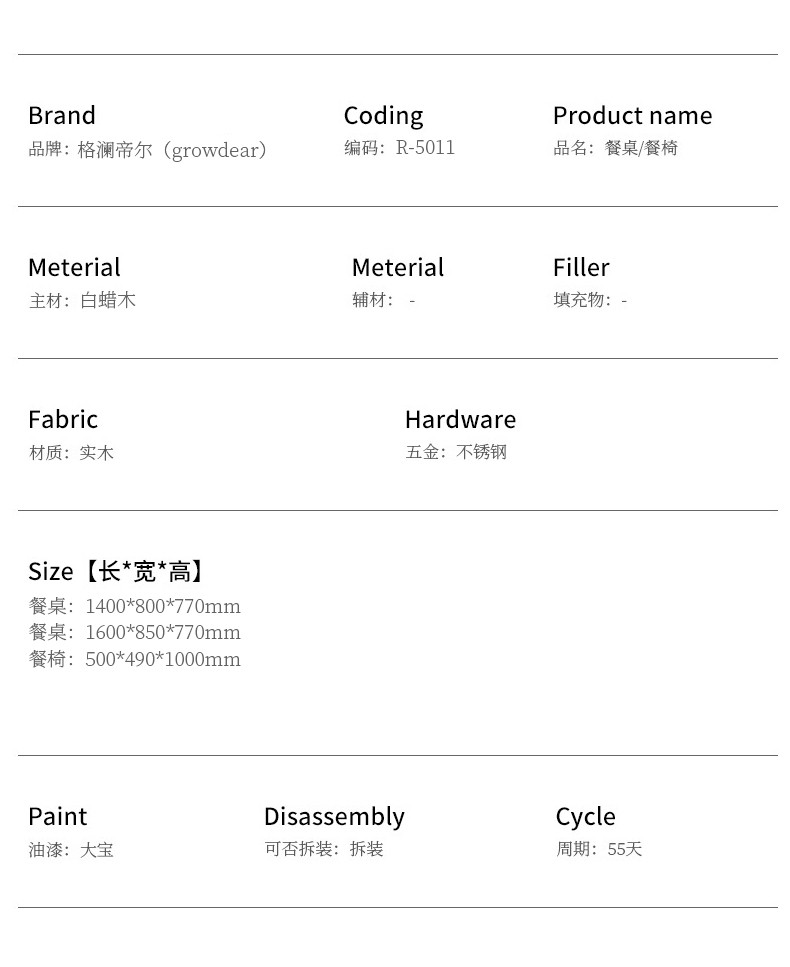Click the Filler heading
The height and width of the screenshot is (967, 790).
581,268
